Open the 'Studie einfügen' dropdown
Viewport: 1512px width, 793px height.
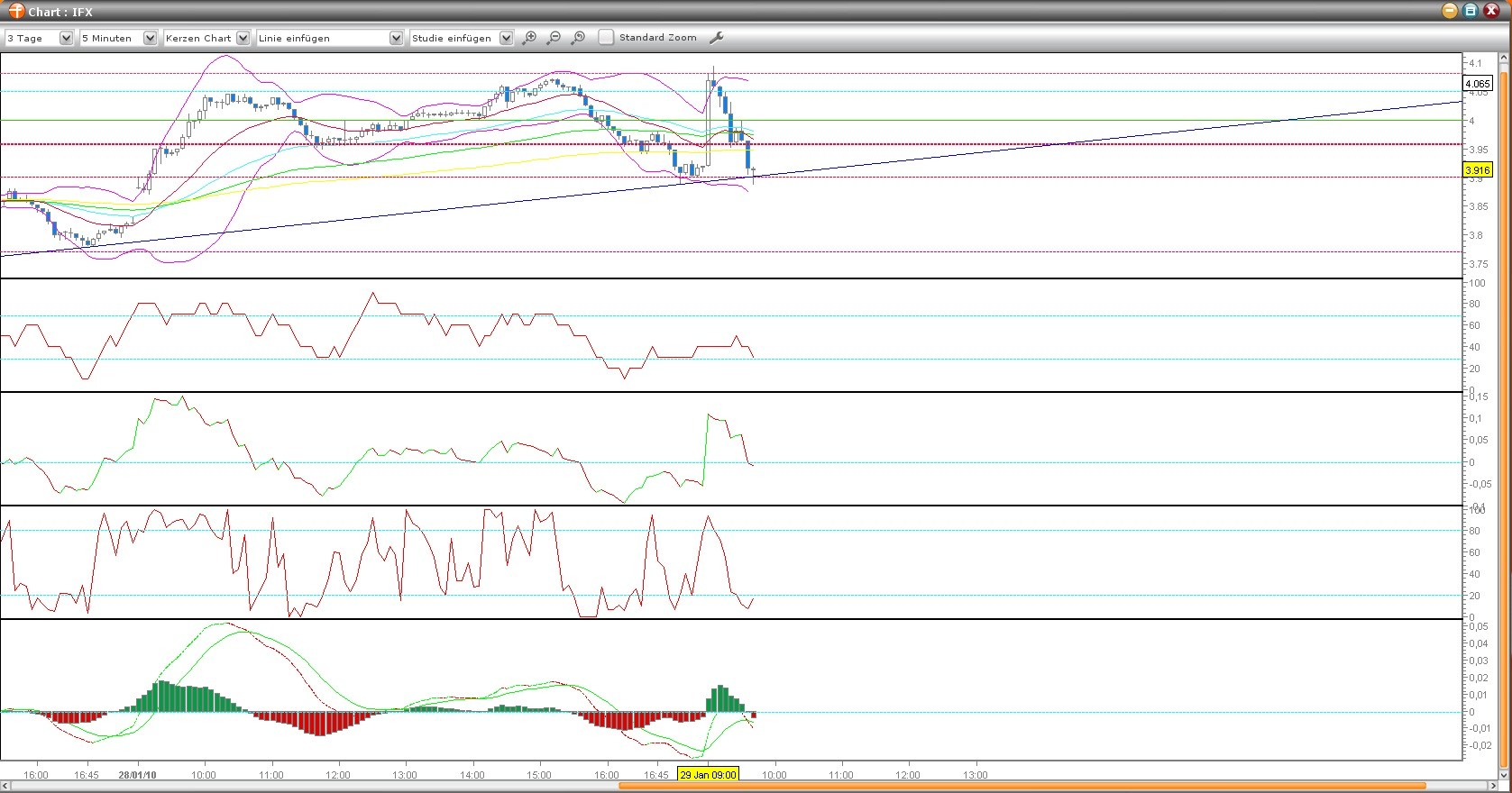coord(462,38)
